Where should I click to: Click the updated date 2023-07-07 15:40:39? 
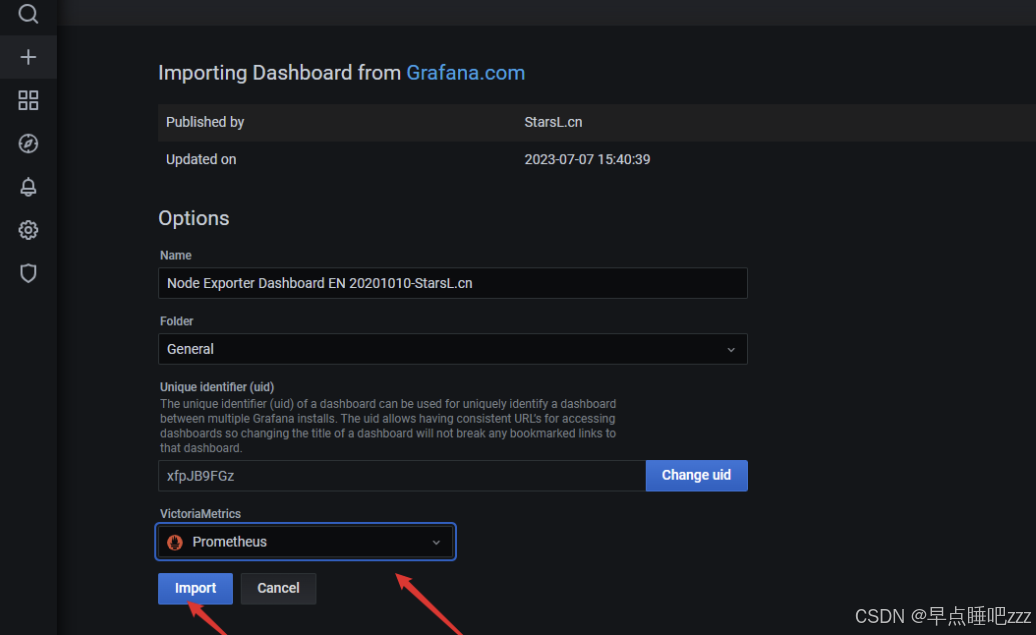[x=587, y=159]
